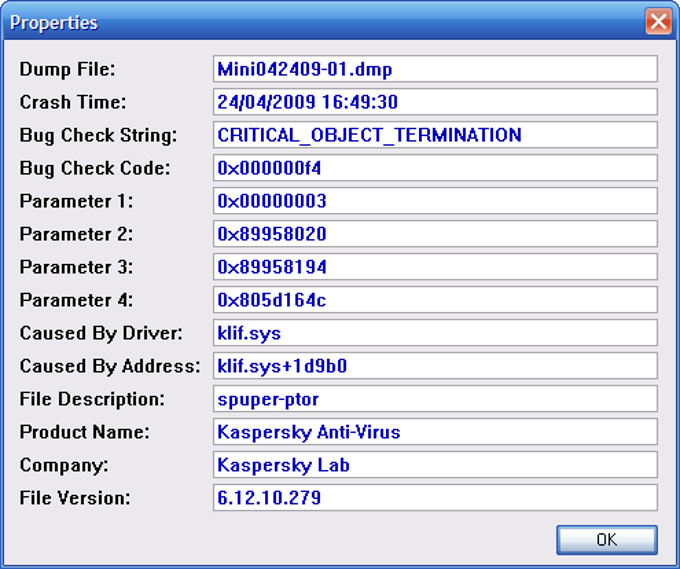680x569 pixels.
Task: Click the 'Parameter 3:' label
Action: [76, 267]
